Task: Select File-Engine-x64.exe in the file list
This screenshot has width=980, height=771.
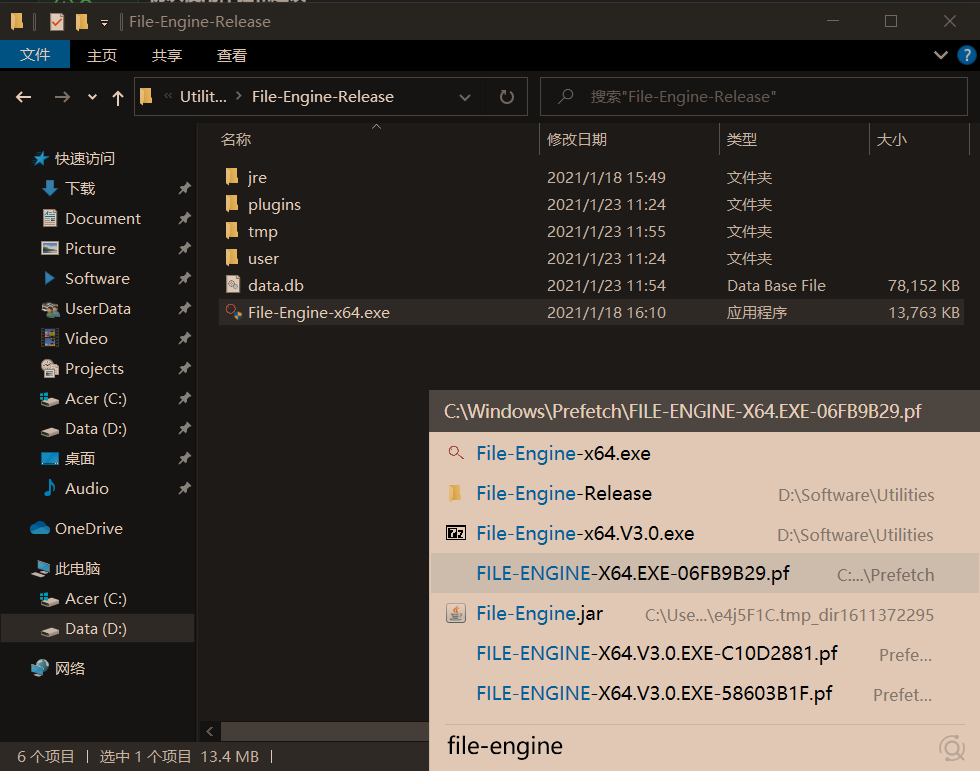Action: 318,312
